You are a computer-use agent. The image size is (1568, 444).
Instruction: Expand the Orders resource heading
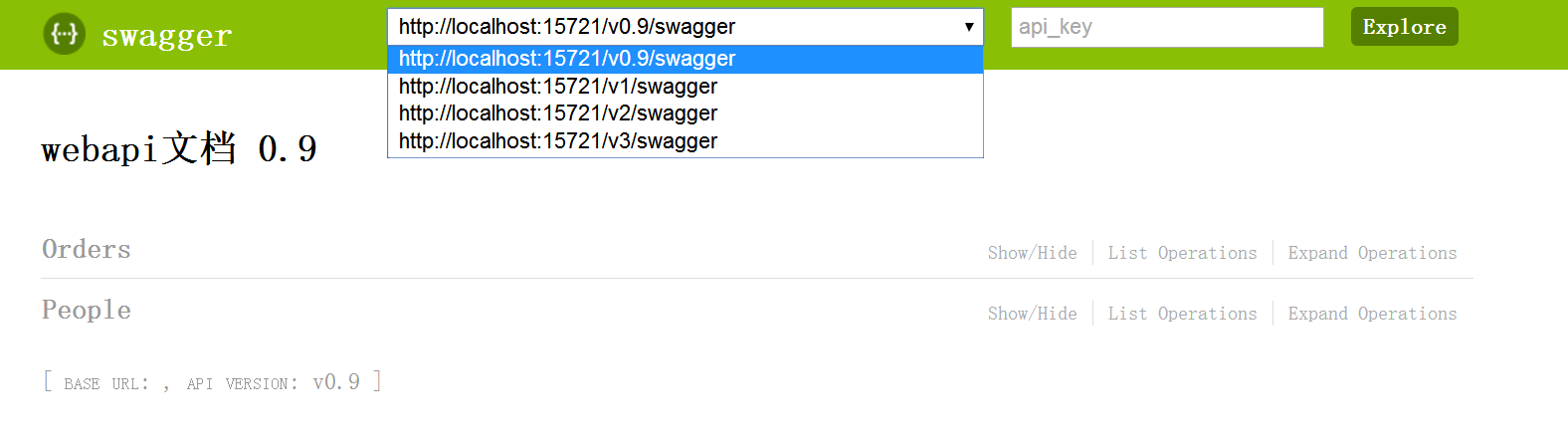click(87, 249)
